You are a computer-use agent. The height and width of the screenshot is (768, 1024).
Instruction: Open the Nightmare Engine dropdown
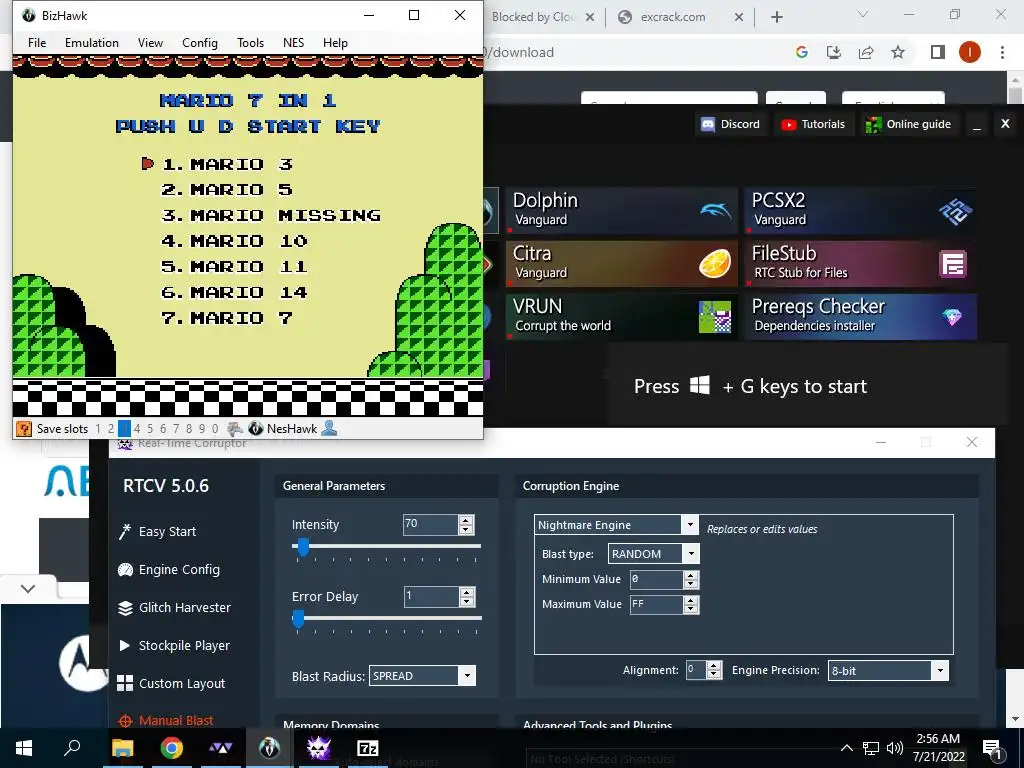point(616,525)
